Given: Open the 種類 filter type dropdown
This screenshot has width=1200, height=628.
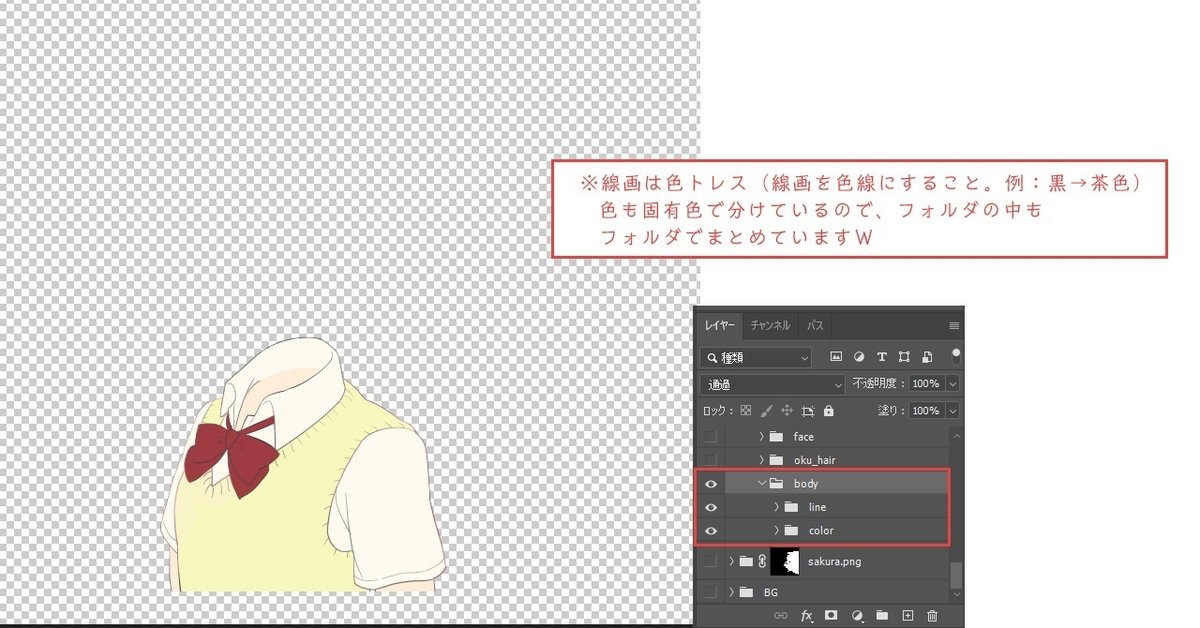Looking at the screenshot, I should [756, 357].
